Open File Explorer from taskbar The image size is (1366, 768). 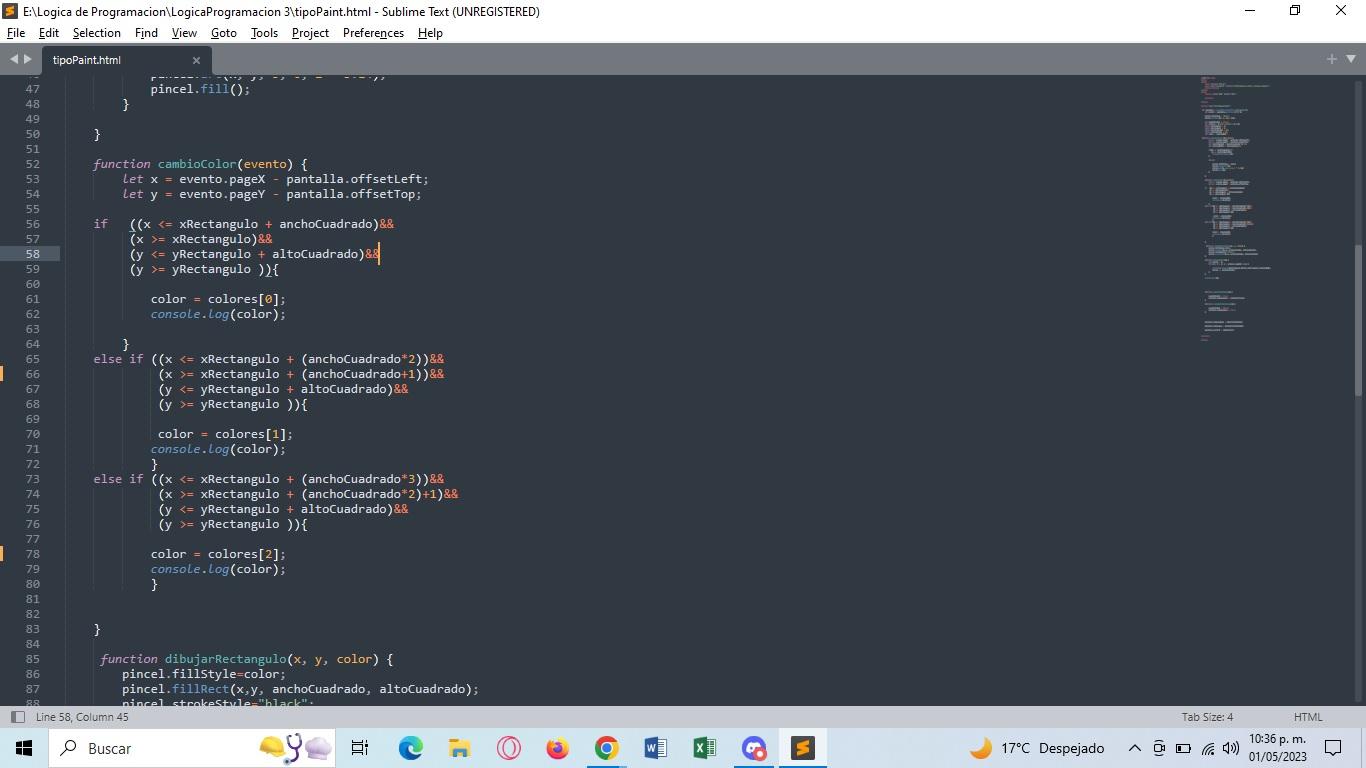coord(459,748)
